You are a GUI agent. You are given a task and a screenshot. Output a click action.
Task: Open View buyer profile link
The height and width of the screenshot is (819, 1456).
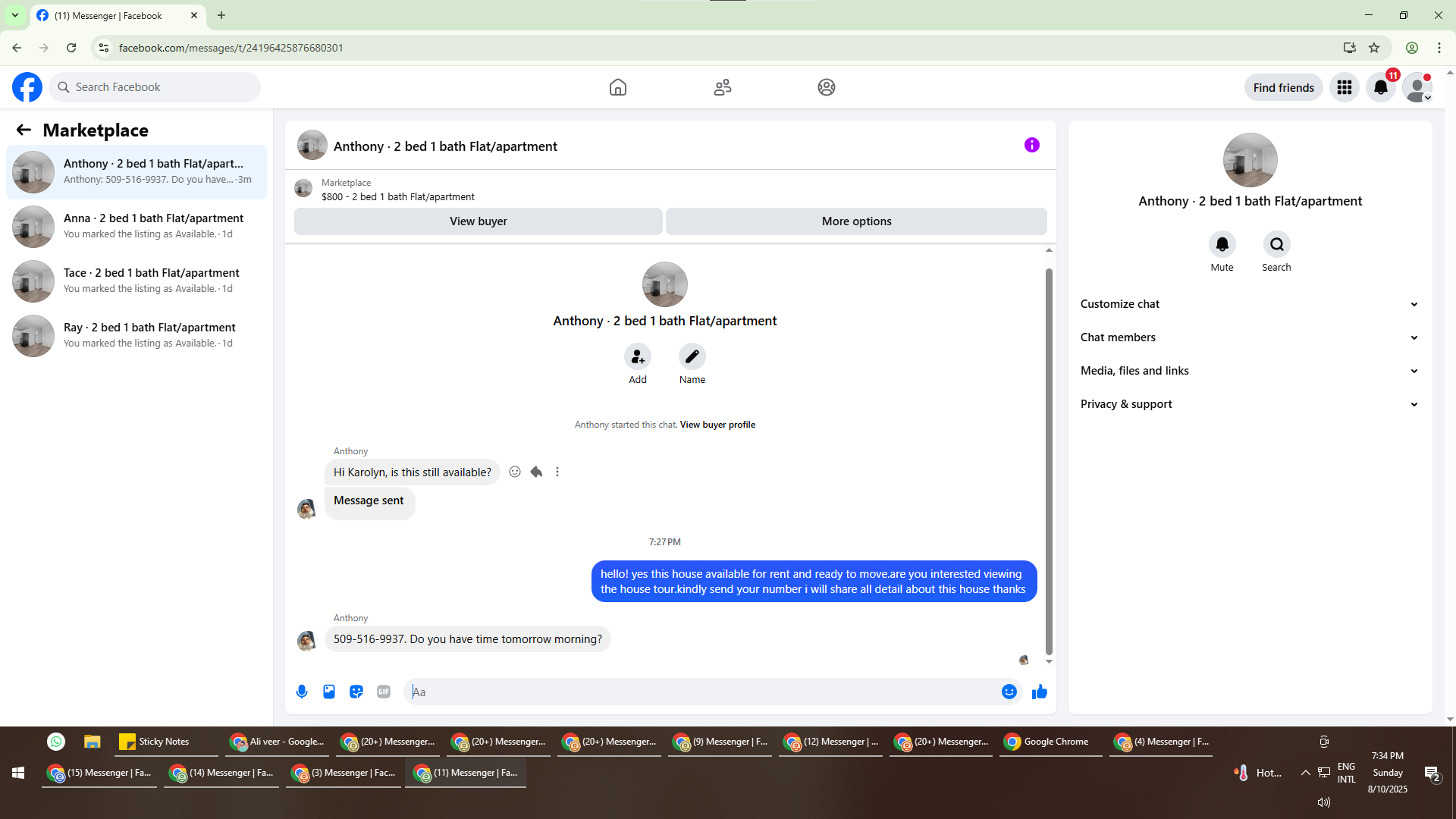[x=717, y=425]
